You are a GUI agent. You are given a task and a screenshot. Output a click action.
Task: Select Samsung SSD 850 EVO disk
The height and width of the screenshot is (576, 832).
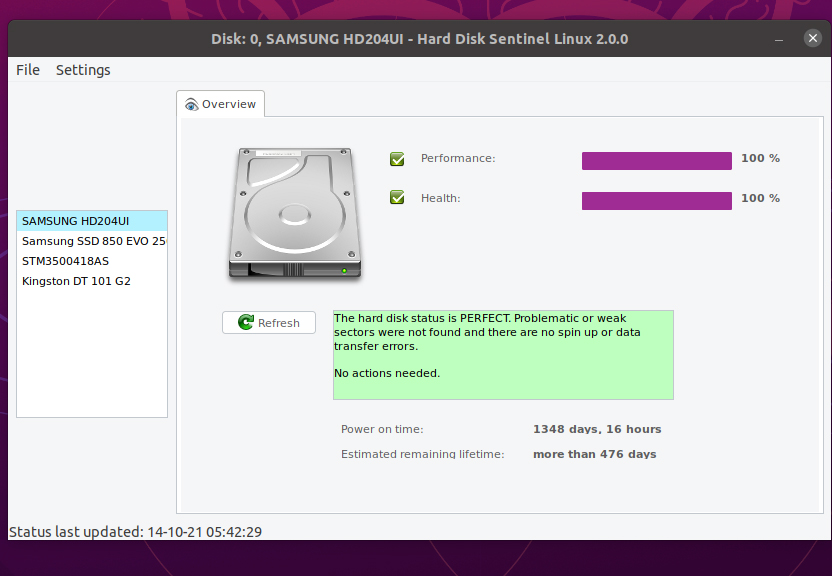92,241
